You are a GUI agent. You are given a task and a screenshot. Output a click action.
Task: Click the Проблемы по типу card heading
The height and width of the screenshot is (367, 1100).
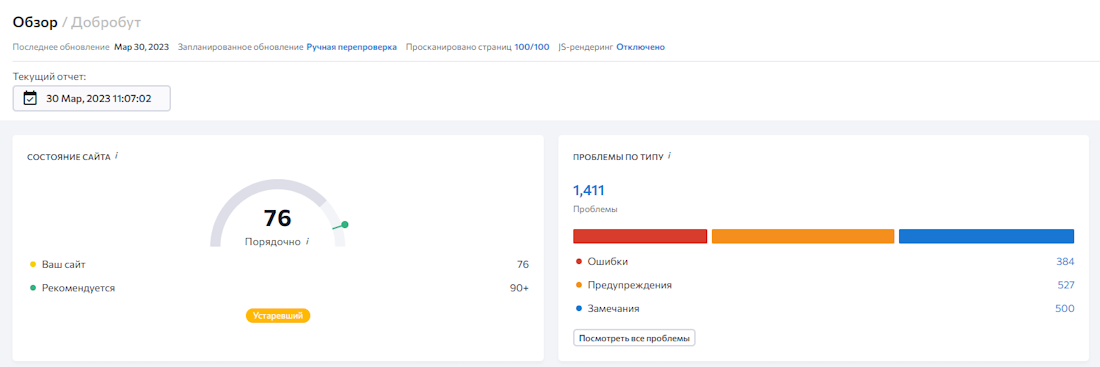[x=618, y=158]
